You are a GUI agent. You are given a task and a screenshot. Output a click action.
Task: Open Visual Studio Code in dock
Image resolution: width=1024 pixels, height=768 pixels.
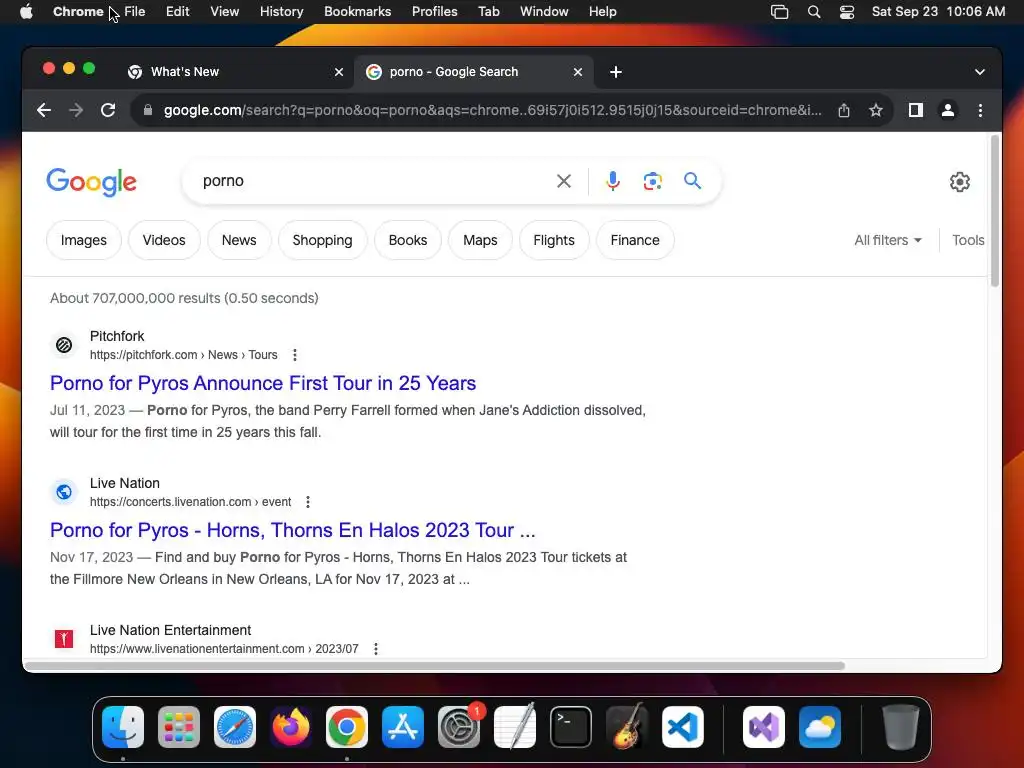[682, 727]
